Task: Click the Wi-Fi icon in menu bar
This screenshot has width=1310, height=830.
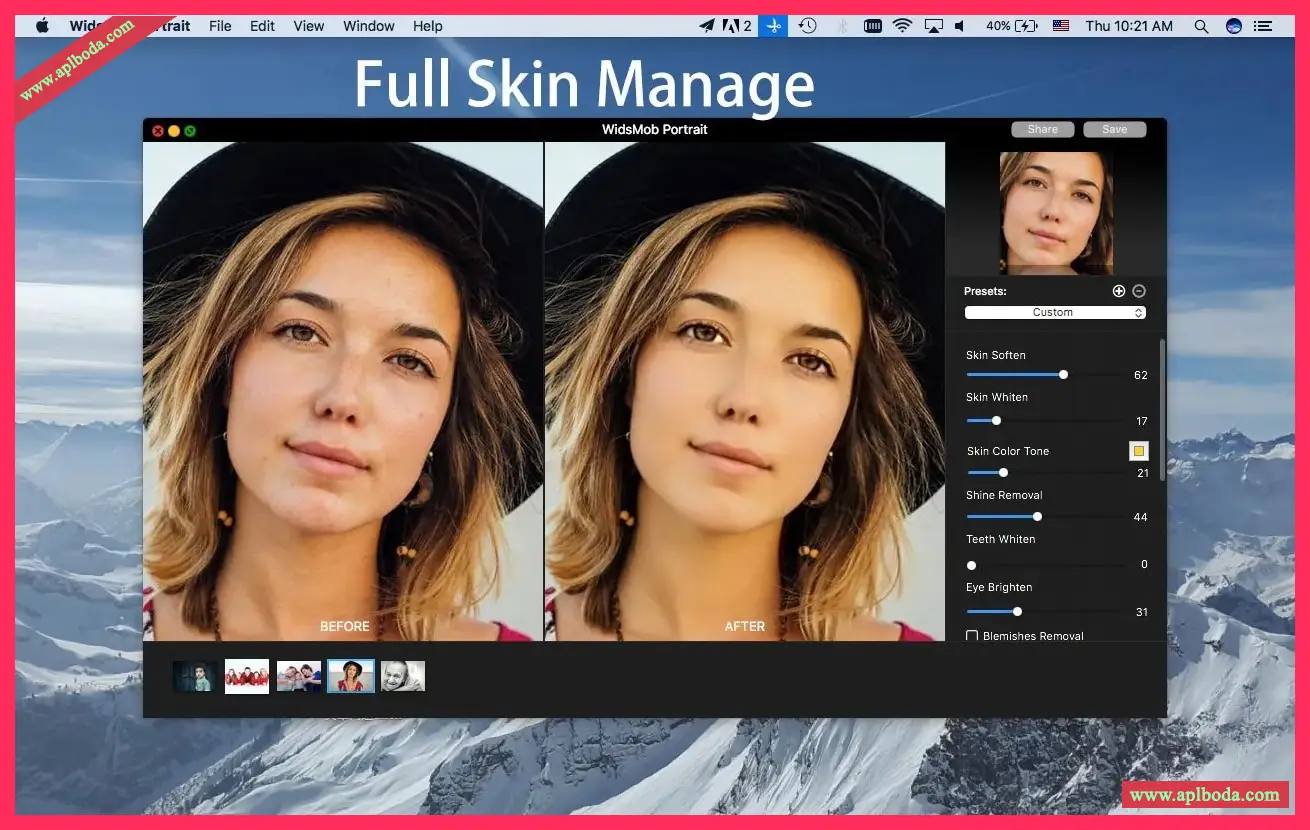Action: point(903,26)
